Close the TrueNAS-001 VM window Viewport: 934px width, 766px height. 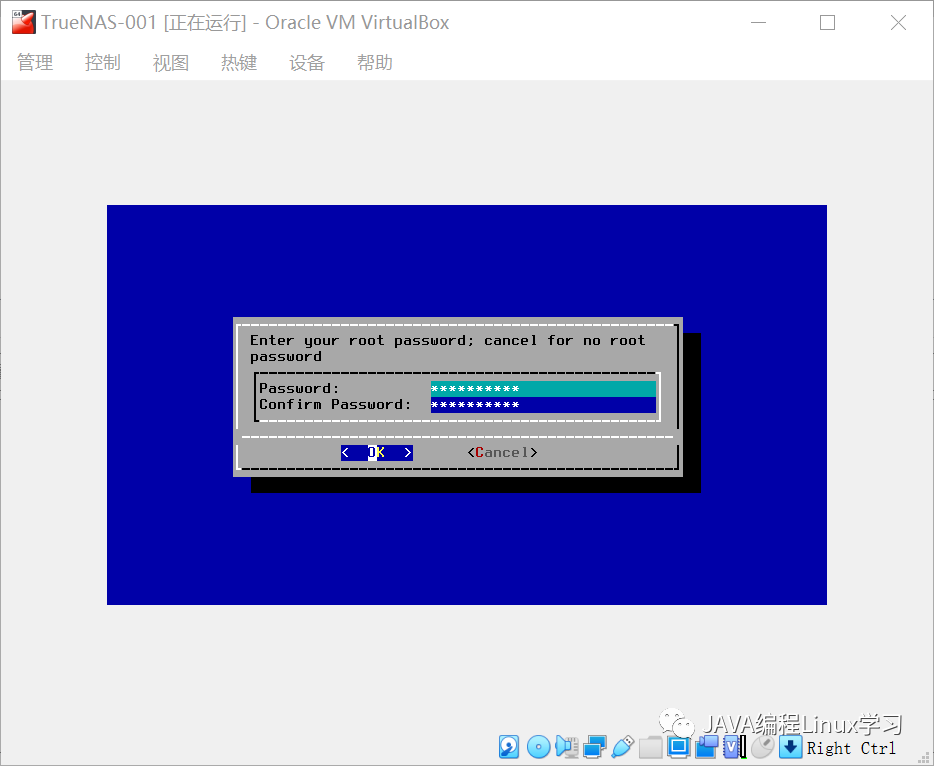(898, 23)
